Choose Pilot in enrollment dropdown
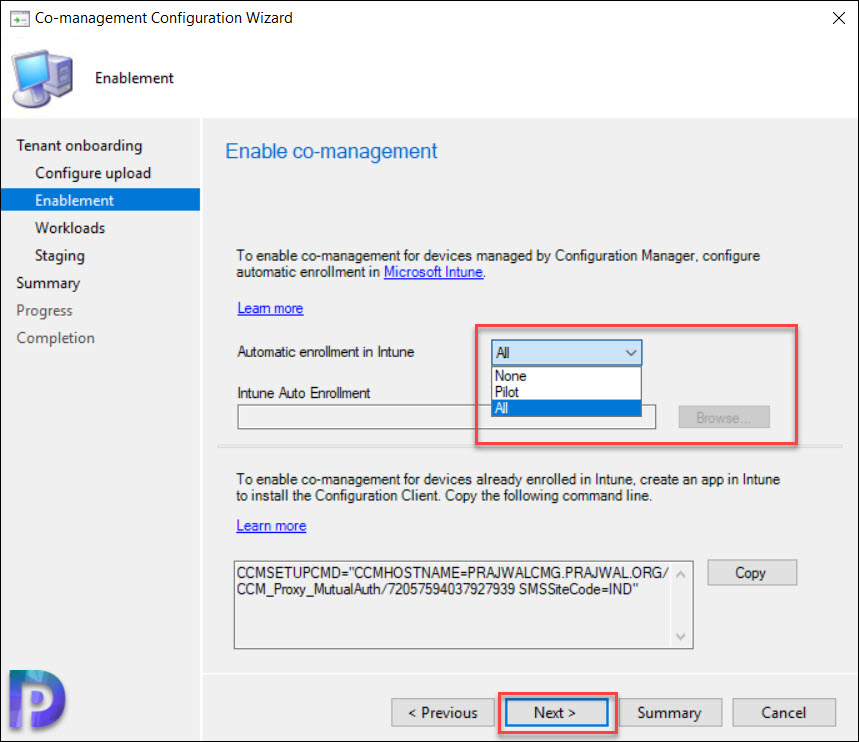Image resolution: width=859 pixels, height=742 pixels. pos(566,392)
